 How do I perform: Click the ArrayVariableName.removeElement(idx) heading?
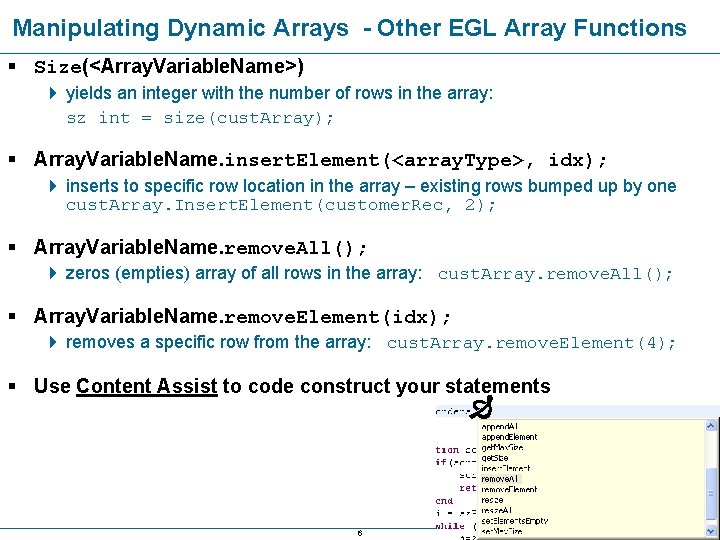tap(242, 317)
